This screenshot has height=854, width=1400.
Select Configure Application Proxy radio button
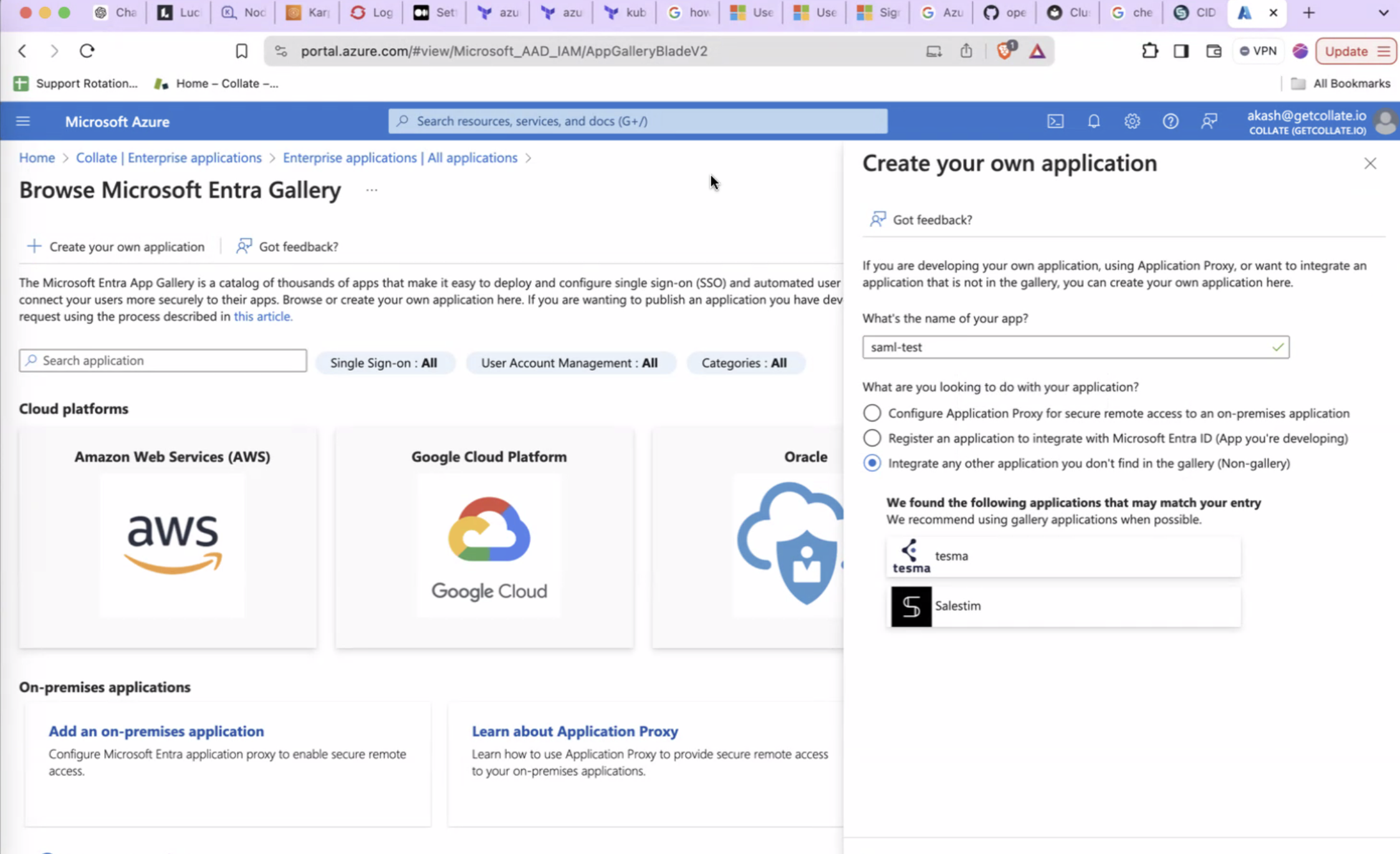click(x=871, y=413)
